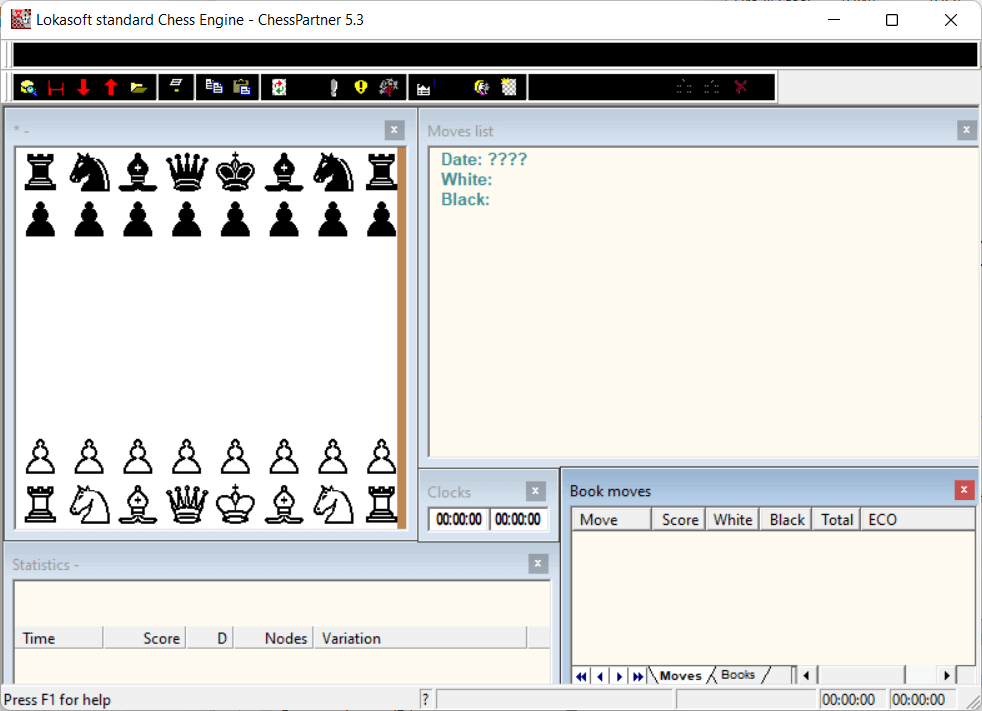
Task: Click the paste clipboard toolbar icon
Action: 242,86
